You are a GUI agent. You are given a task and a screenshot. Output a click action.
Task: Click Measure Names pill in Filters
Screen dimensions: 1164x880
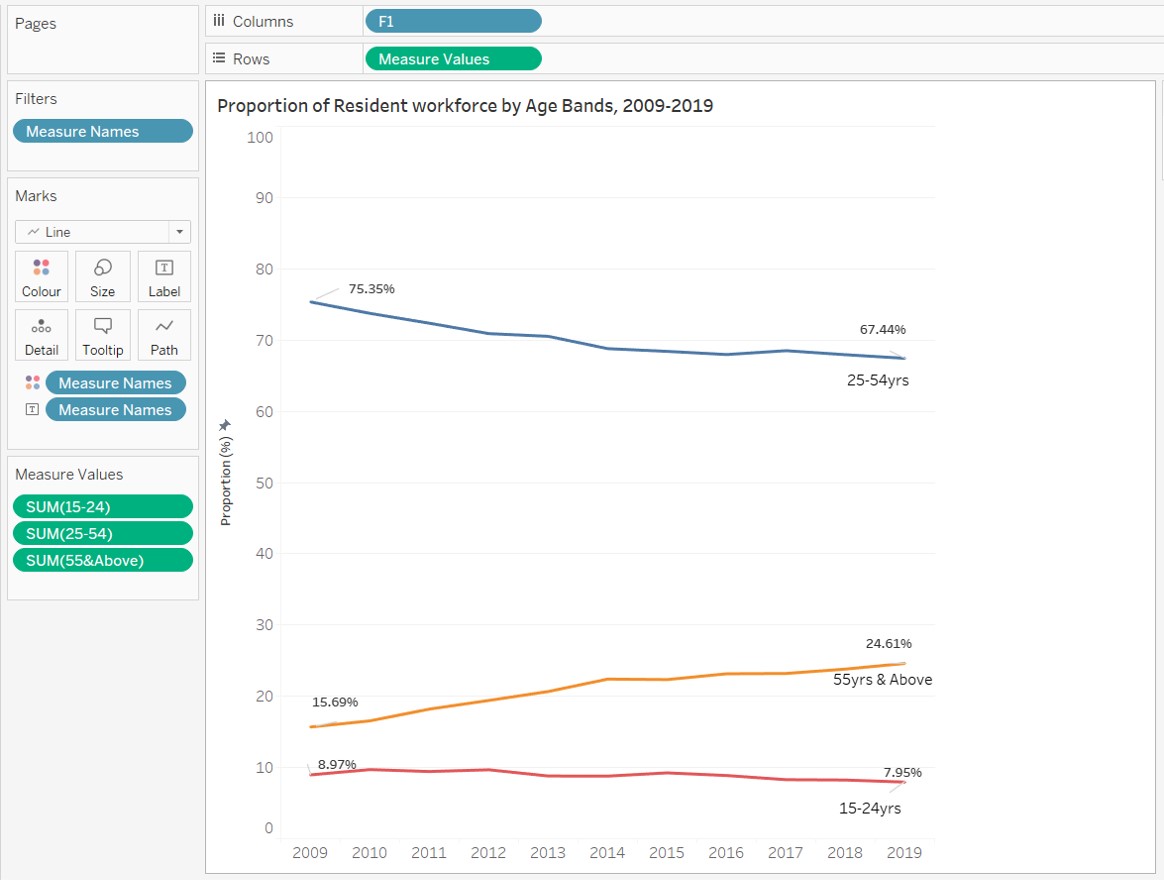tap(102, 131)
